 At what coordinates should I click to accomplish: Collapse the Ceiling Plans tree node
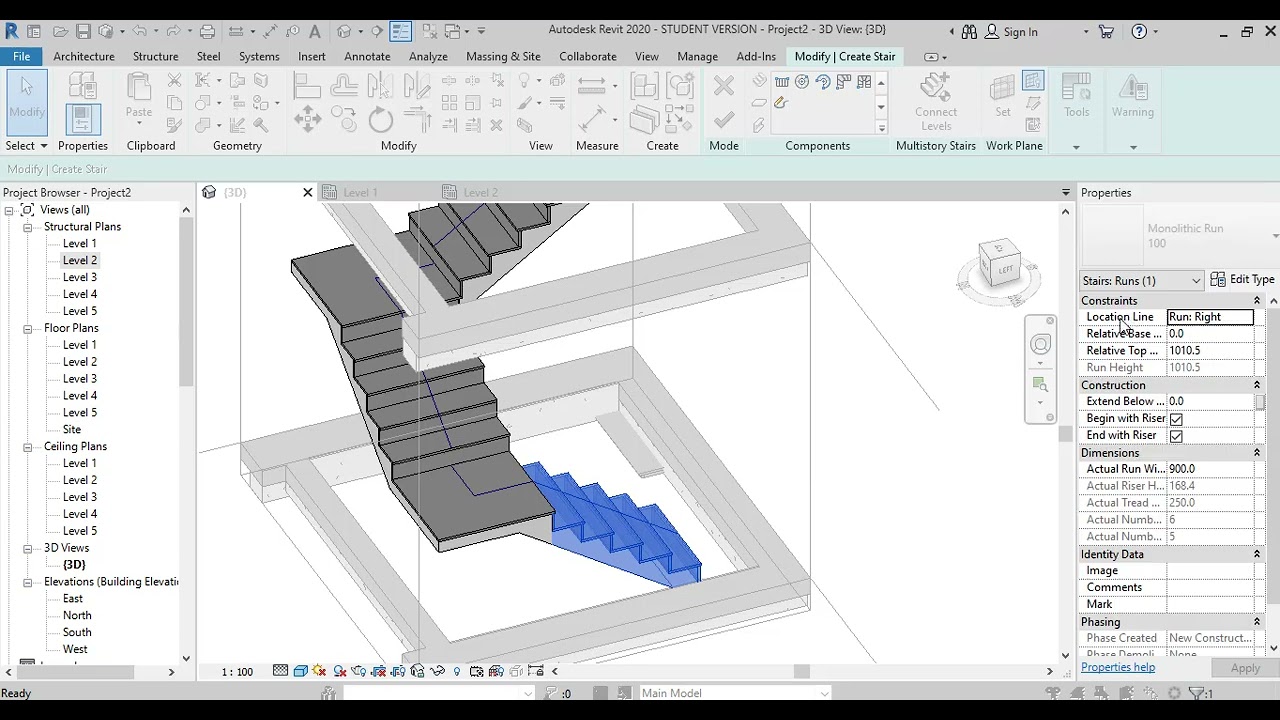click(28, 447)
